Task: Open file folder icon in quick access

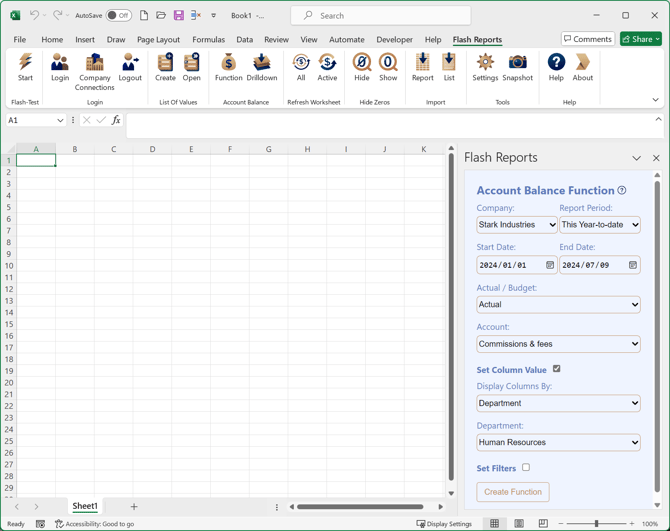Action: pyautogui.click(x=161, y=15)
